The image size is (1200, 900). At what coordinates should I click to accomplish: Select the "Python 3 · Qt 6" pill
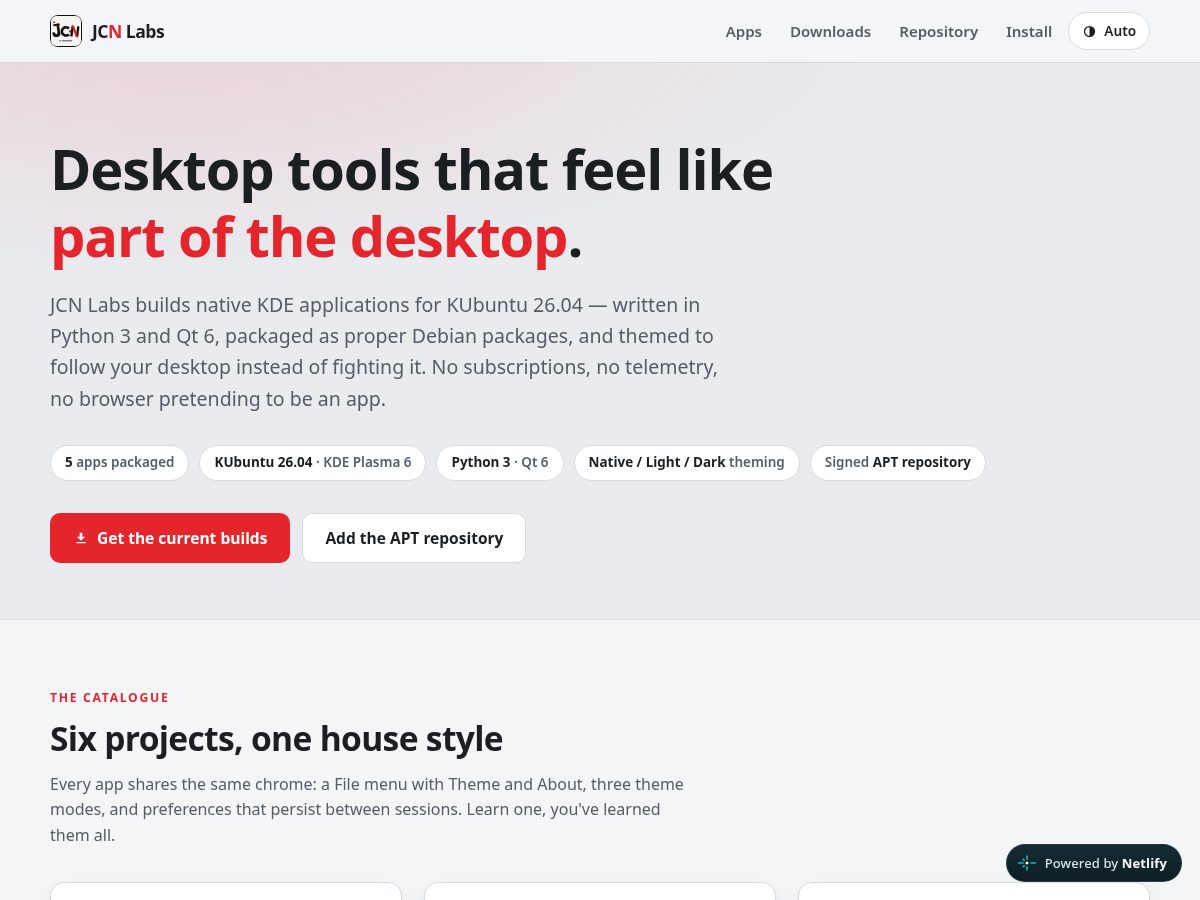click(500, 462)
